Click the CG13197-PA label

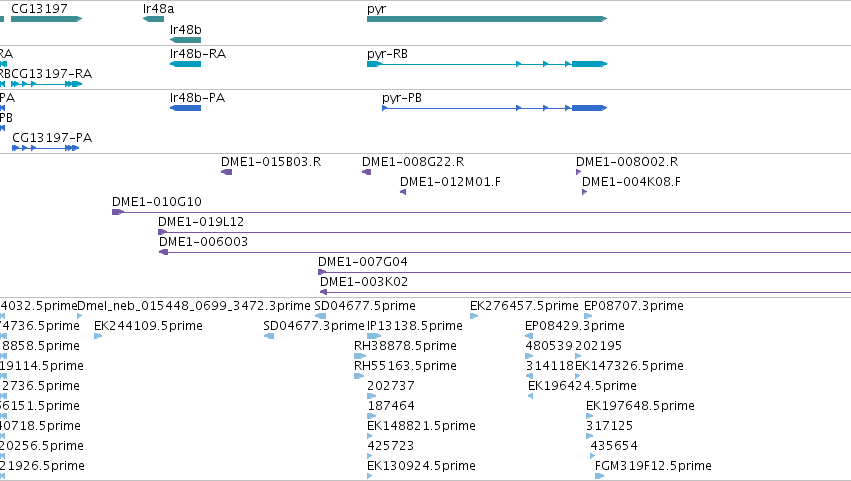pos(52,138)
